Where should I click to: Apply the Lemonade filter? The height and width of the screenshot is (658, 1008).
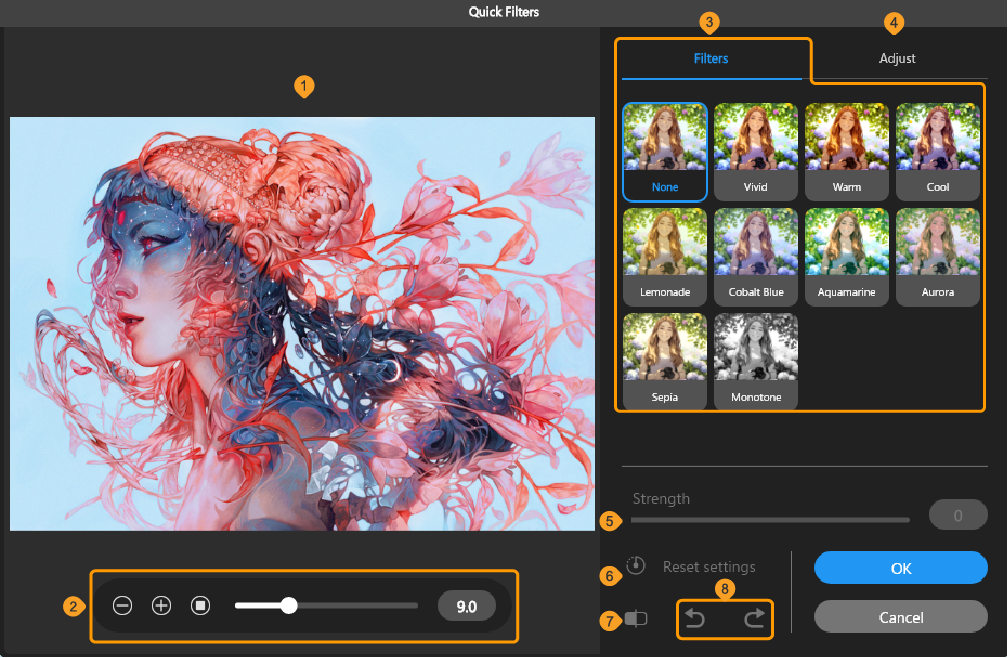tap(665, 257)
